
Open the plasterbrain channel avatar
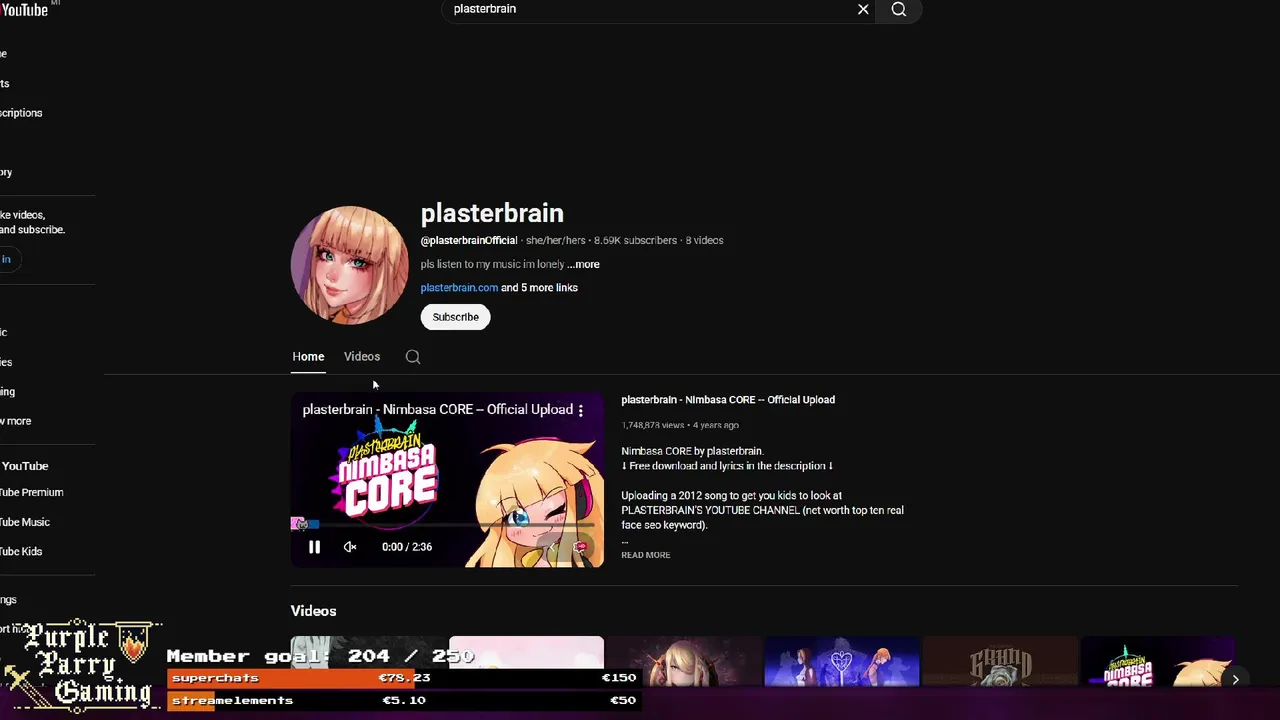click(x=349, y=265)
